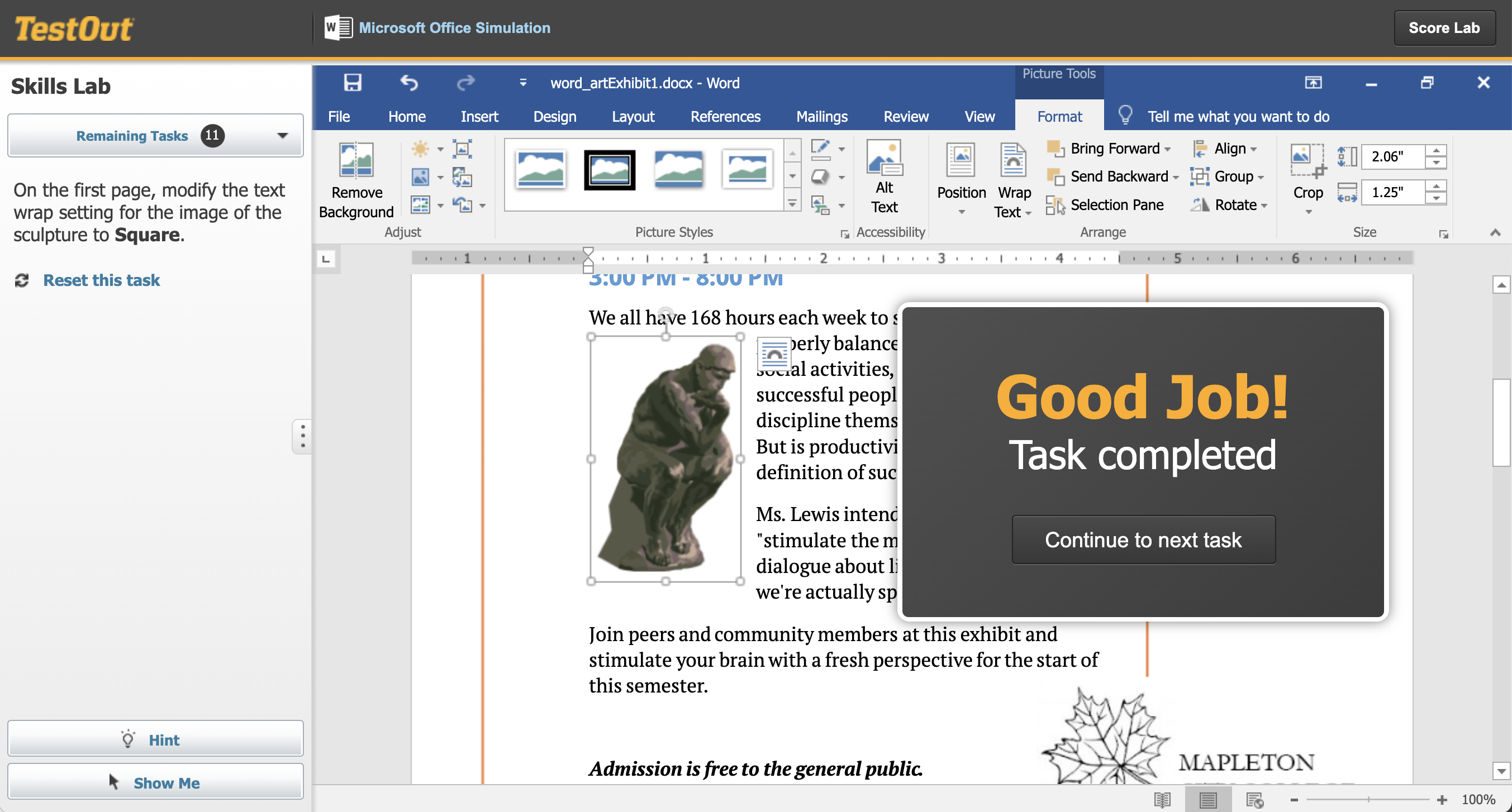1512x812 pixels.
Task: Click the Undo arrow
Action: [408, 83]
